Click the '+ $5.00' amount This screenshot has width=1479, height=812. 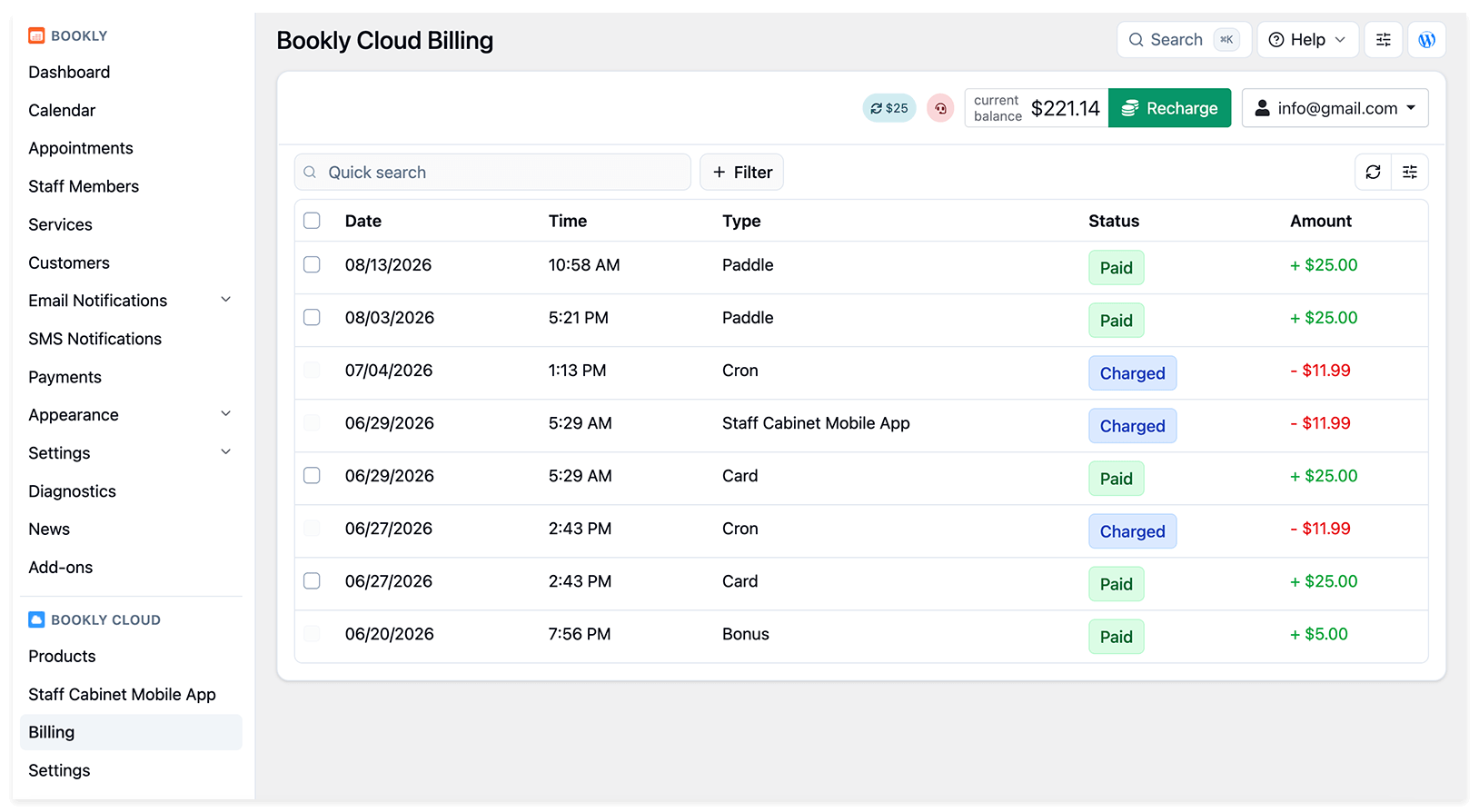1319,634
